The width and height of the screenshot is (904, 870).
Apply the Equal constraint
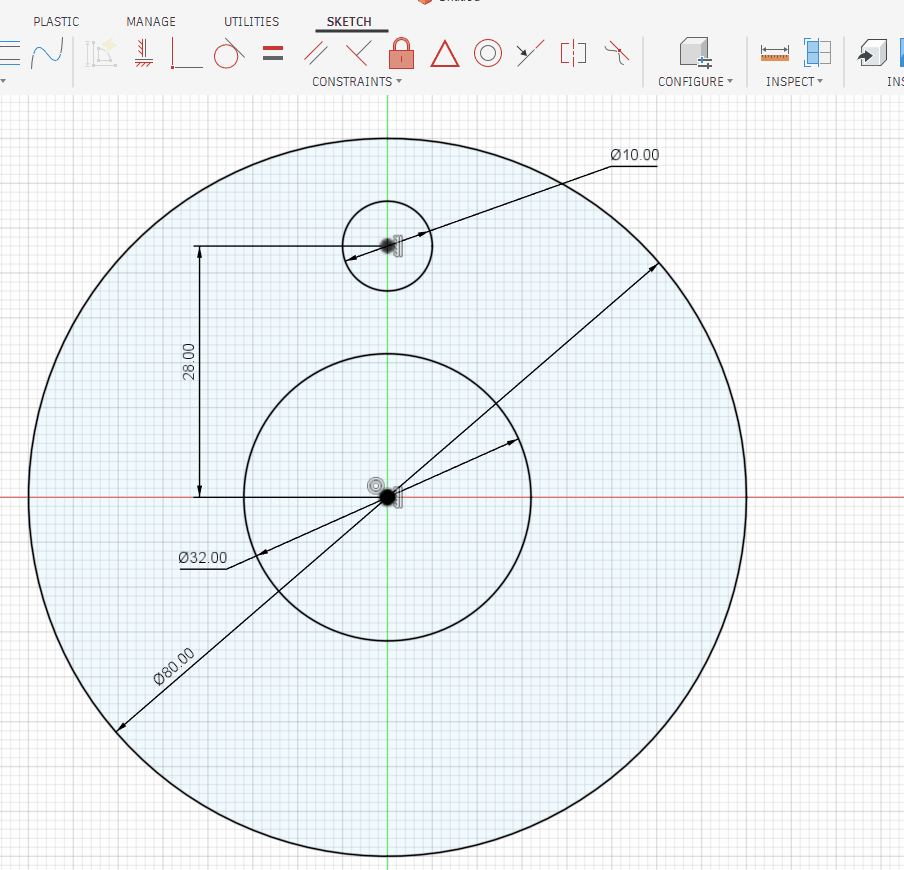273,54
